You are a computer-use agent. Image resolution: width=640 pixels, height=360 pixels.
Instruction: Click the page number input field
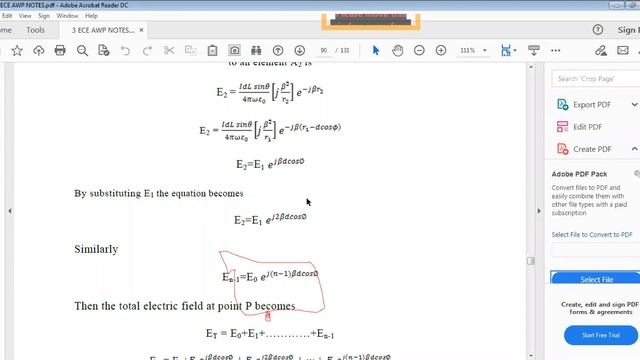click(x=324, y=50)
